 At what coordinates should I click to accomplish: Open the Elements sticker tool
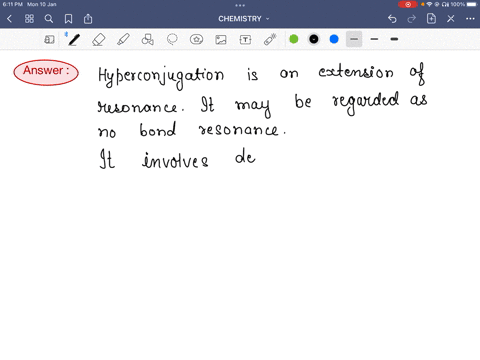point(196,40)
